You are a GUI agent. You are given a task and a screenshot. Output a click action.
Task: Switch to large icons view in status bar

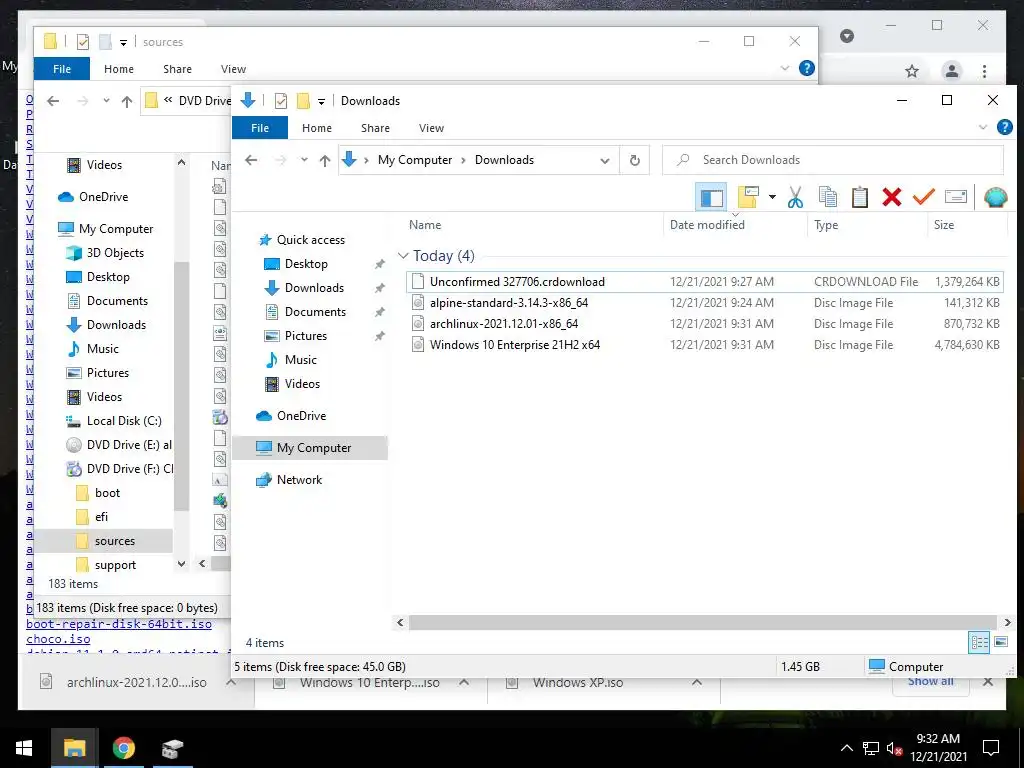pyautogui.click(x=1000, y=642)
